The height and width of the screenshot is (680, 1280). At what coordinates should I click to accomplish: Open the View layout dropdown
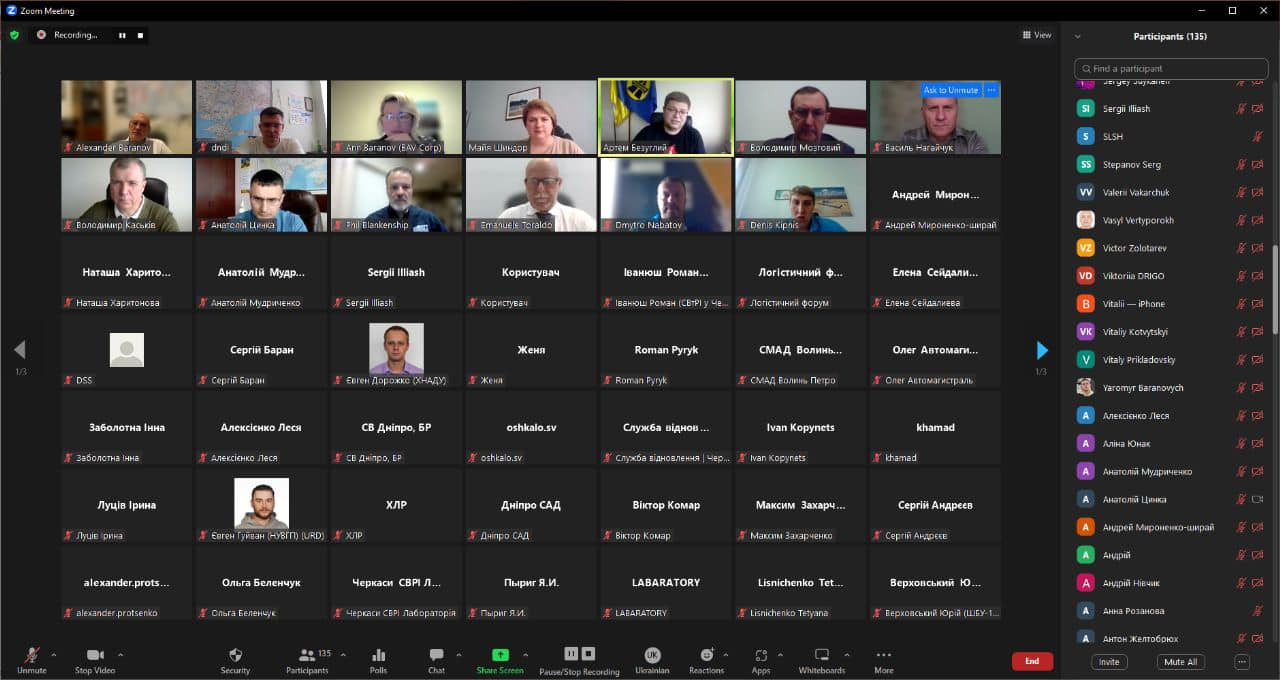tap(1036, 35)
